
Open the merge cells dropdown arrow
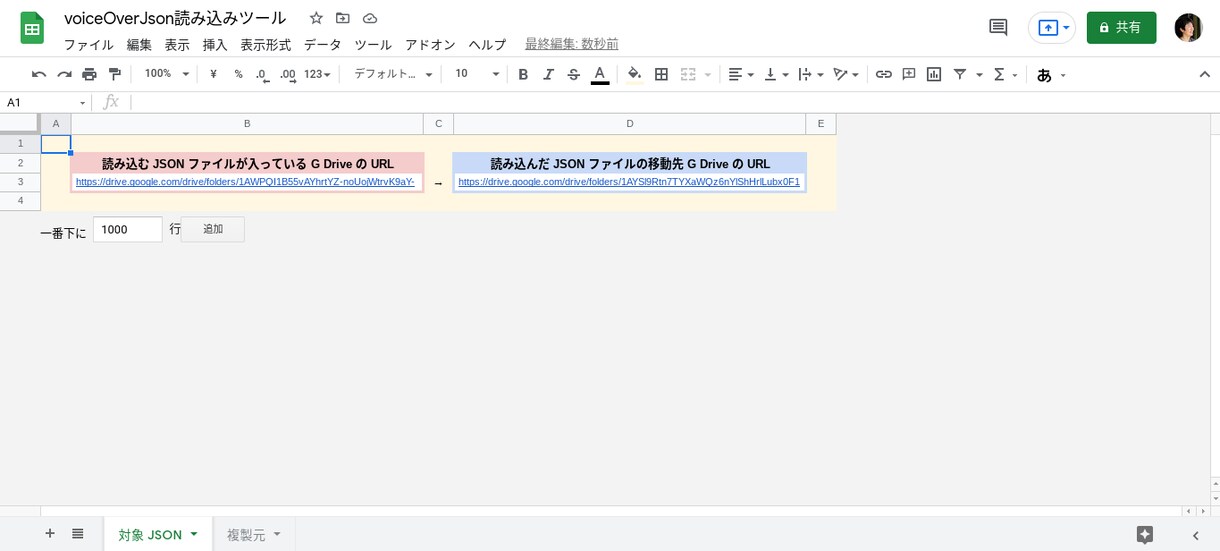pyautogui.click(x=708, y=75)
